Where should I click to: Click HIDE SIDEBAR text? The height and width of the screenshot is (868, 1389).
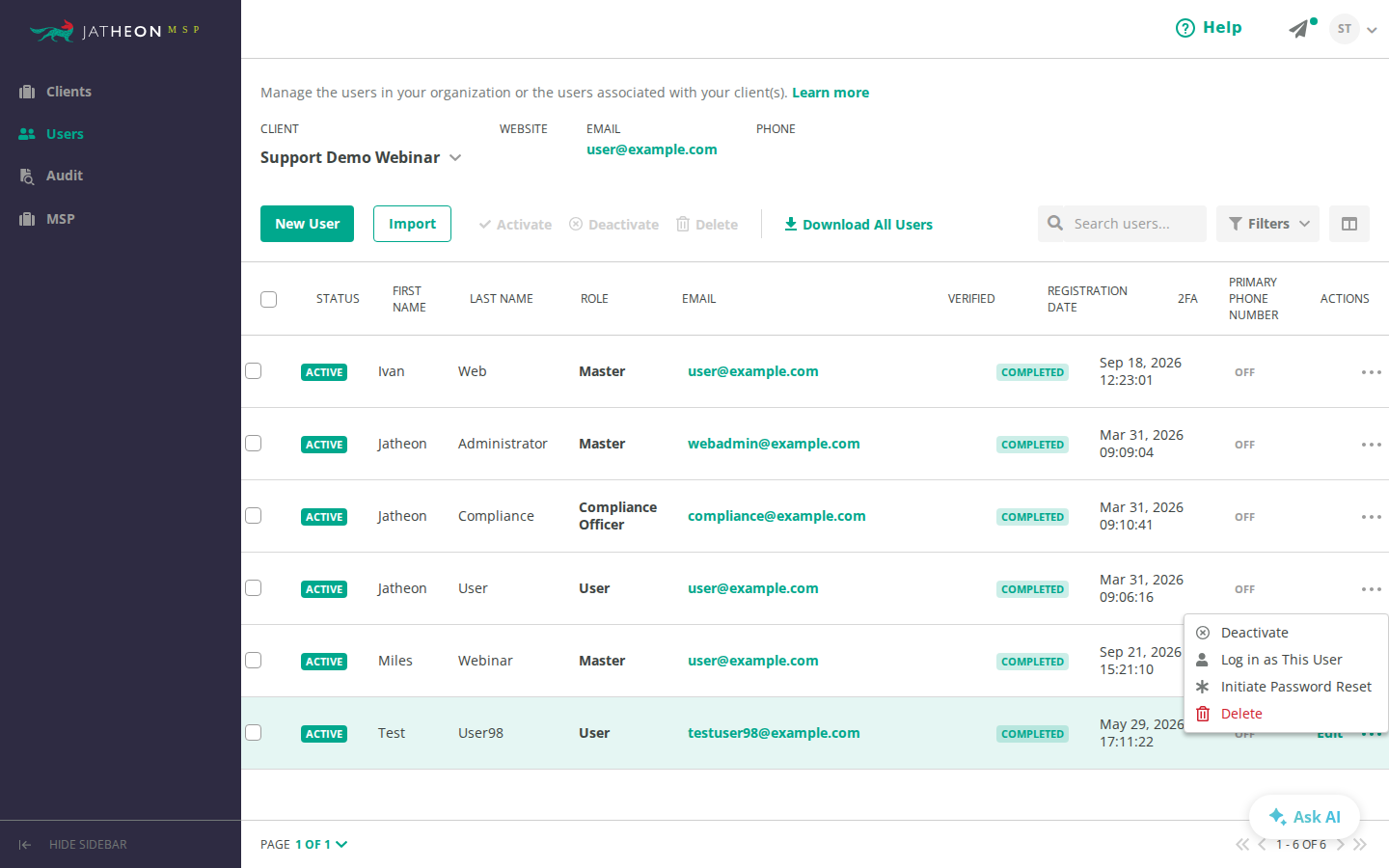(88, 845)
